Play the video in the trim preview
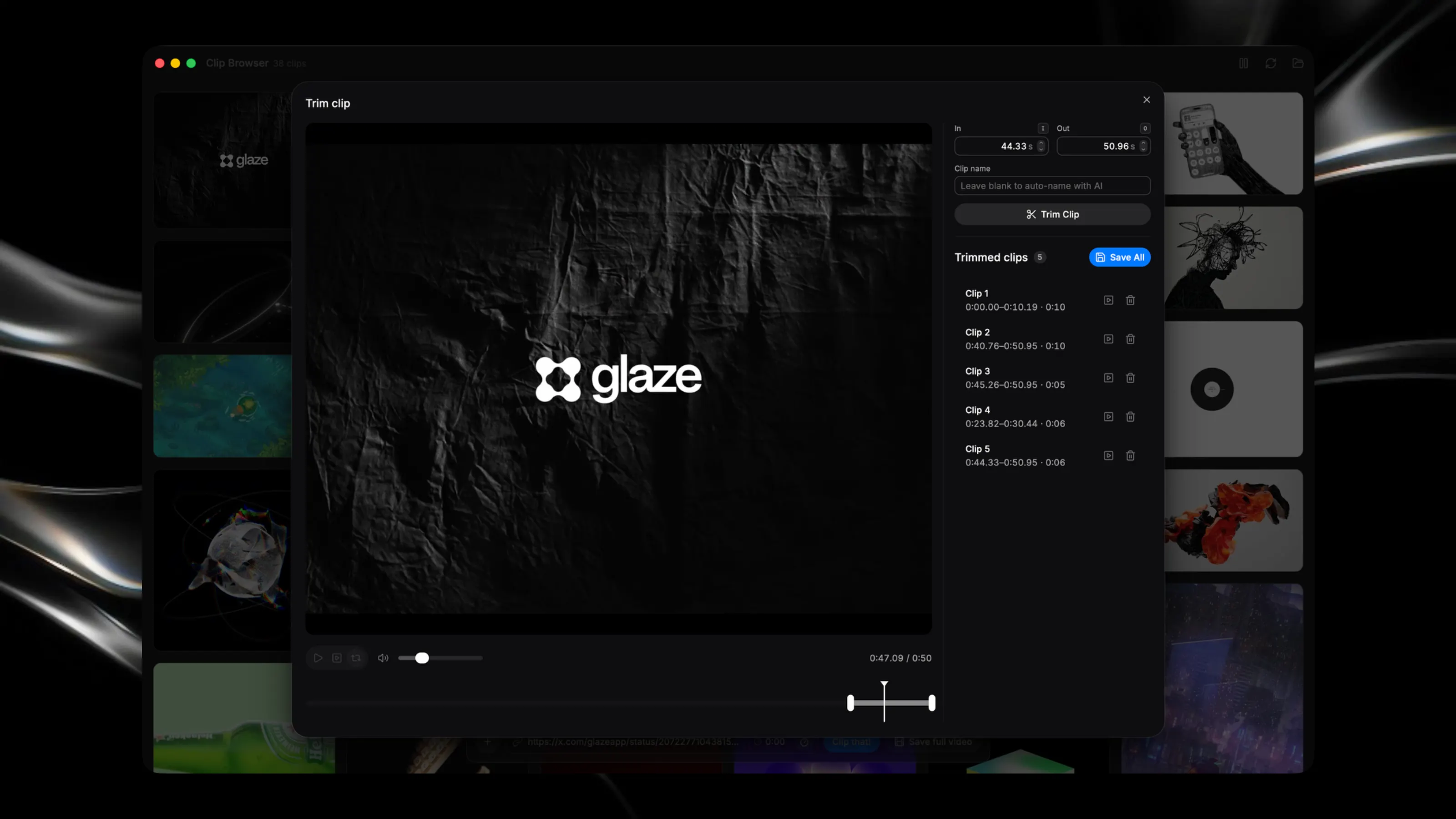 [x=318, y=658]
